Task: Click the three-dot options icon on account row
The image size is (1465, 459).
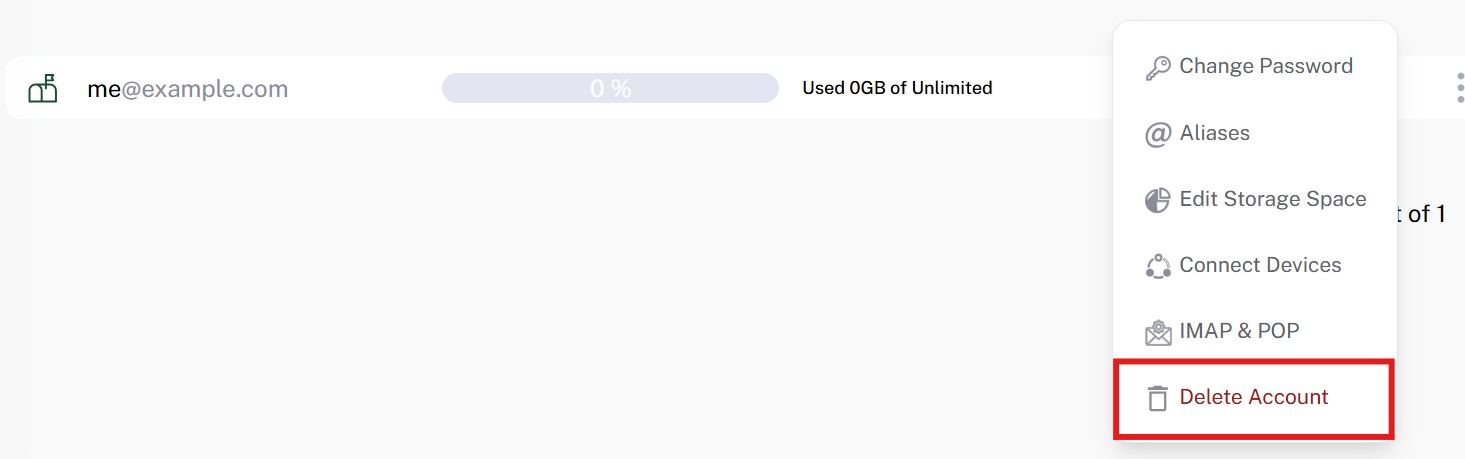Action: 1459,88
